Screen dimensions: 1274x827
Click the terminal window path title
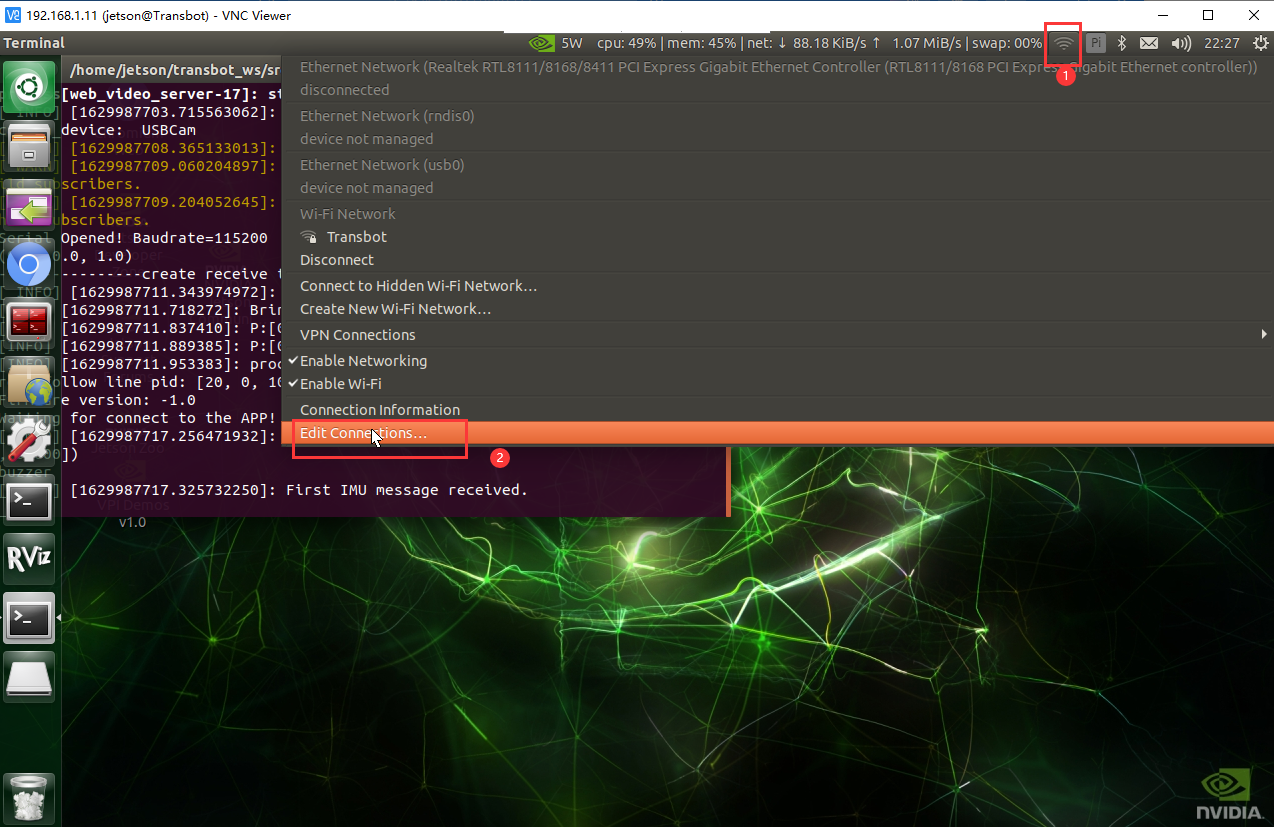tap(174, 70)
